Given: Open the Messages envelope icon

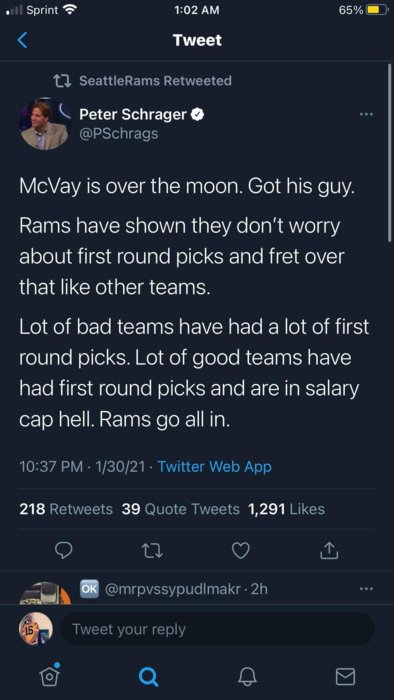Looking at the screenshot, I should [x=345, y=677].
